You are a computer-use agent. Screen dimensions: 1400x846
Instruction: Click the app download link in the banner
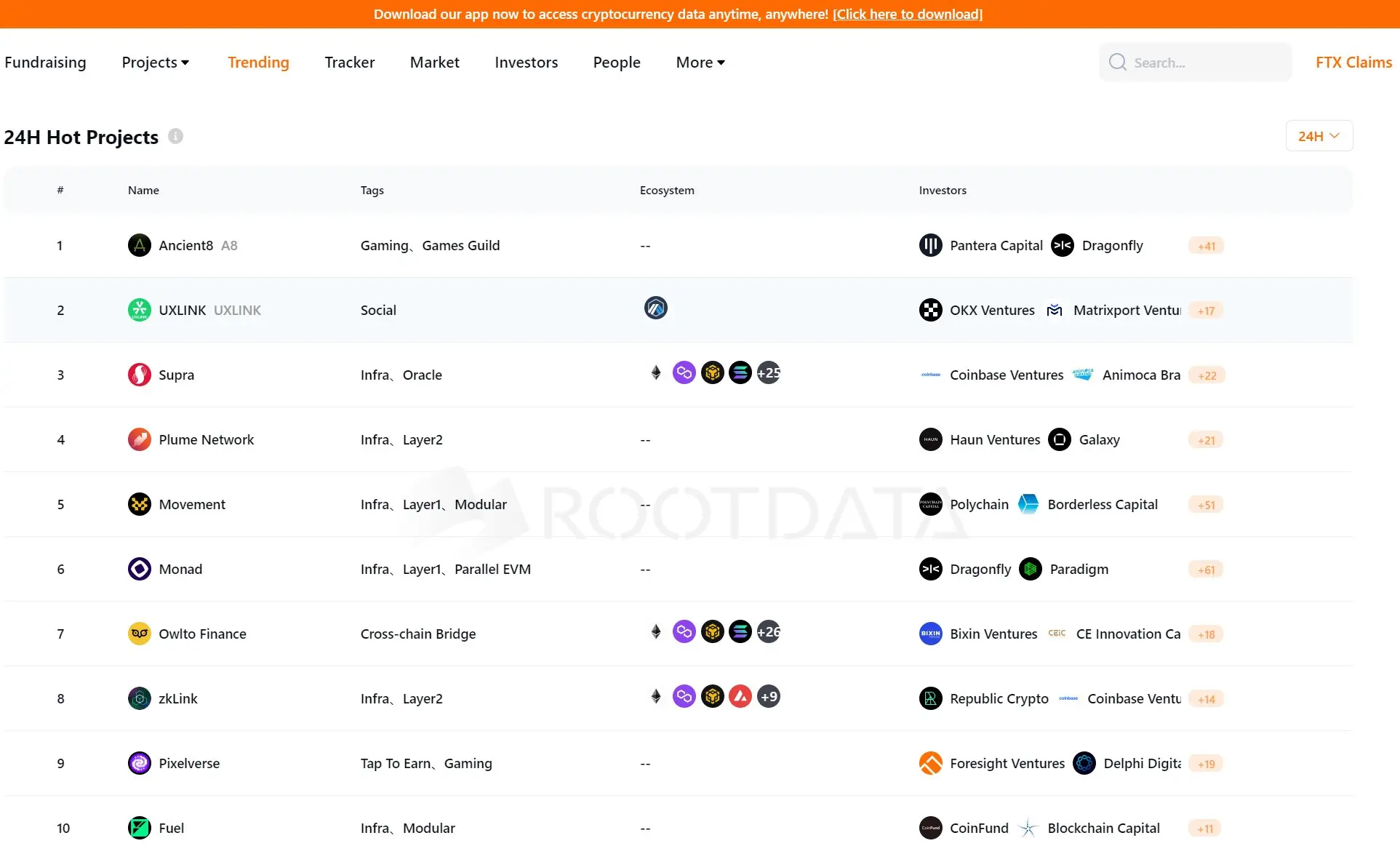[x=907, y=14]
